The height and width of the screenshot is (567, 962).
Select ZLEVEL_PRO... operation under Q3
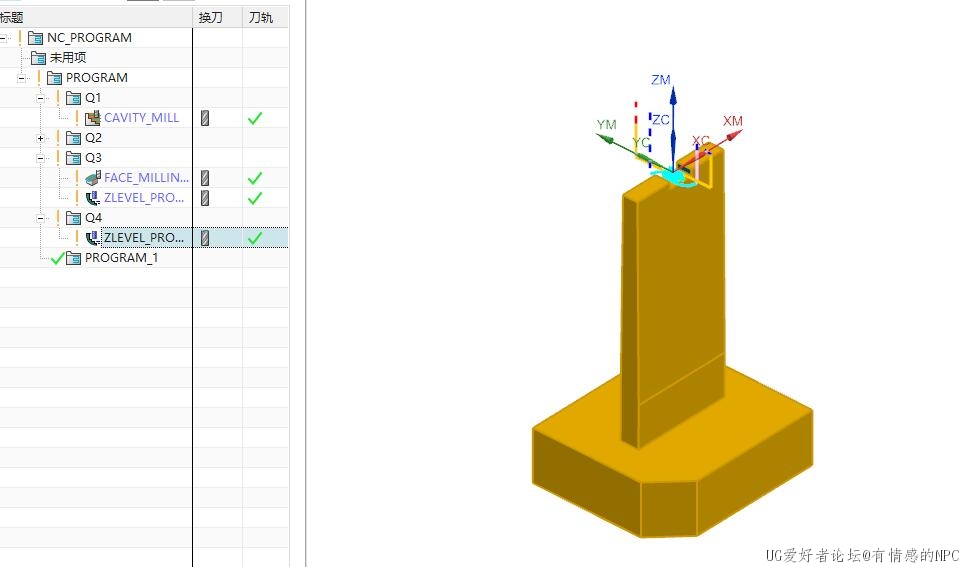click(144, 198)
